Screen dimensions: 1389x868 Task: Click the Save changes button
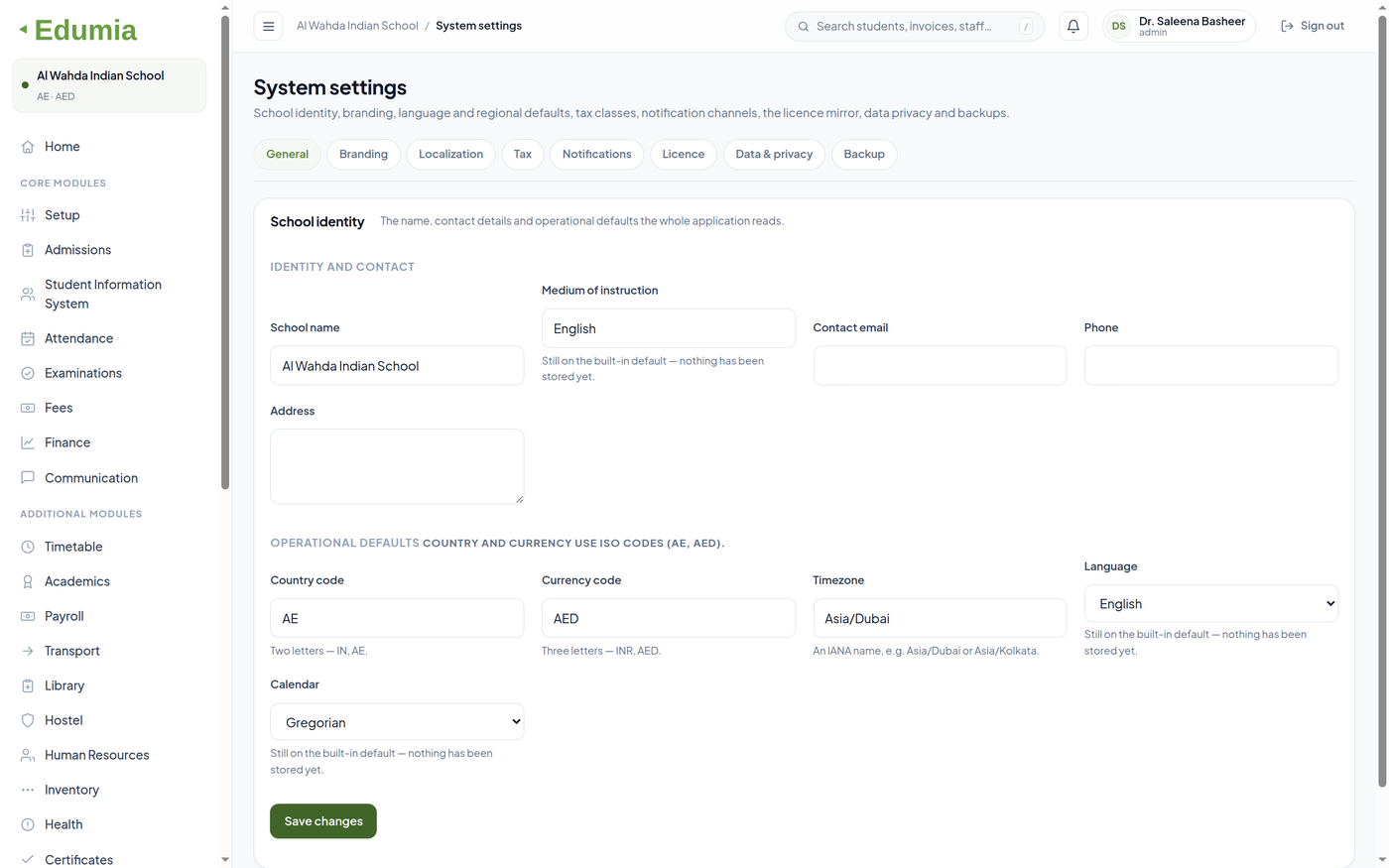point(323,821)
